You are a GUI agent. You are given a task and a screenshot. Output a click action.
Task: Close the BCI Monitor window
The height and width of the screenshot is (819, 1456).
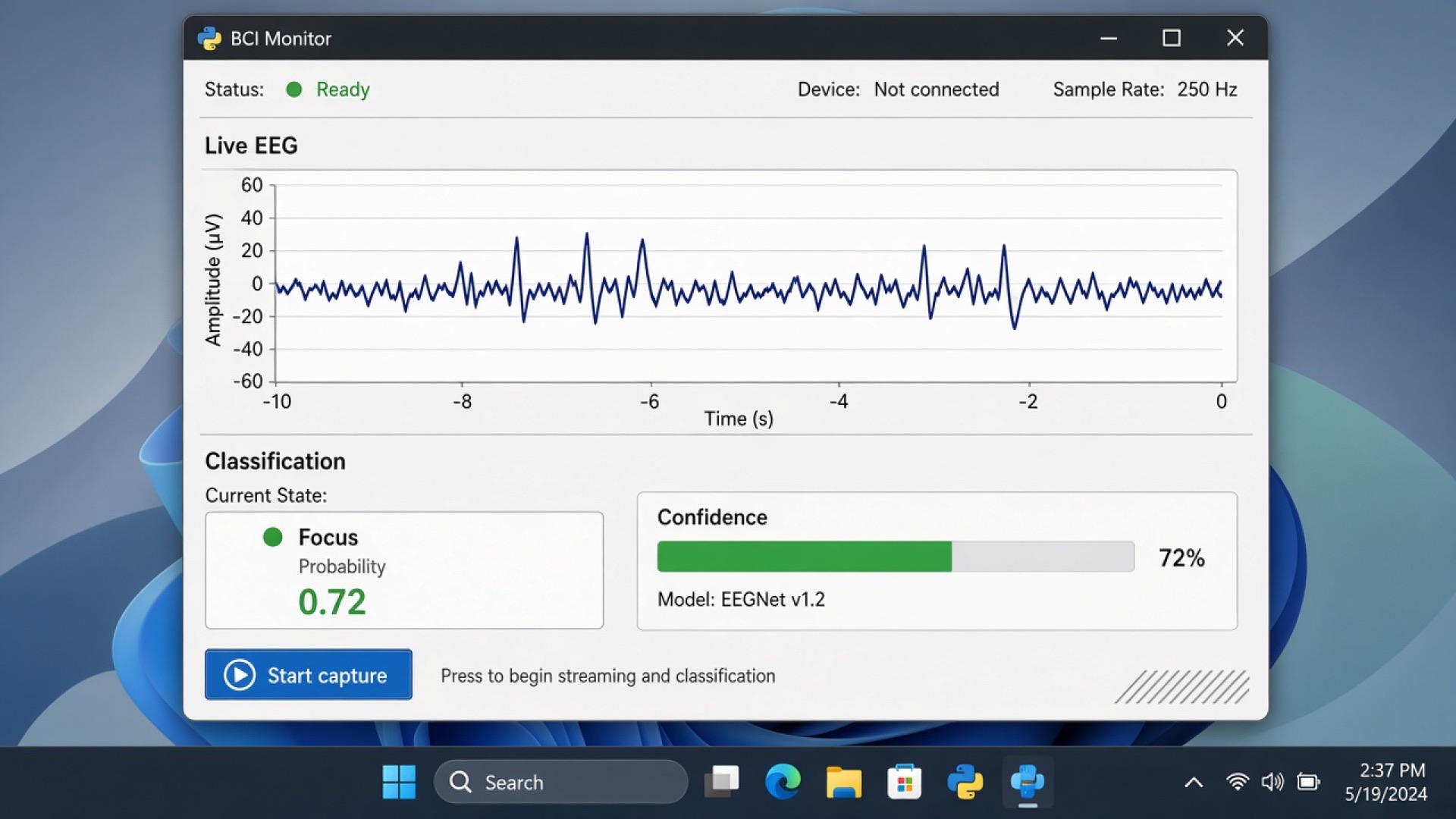pos(1235,38)
